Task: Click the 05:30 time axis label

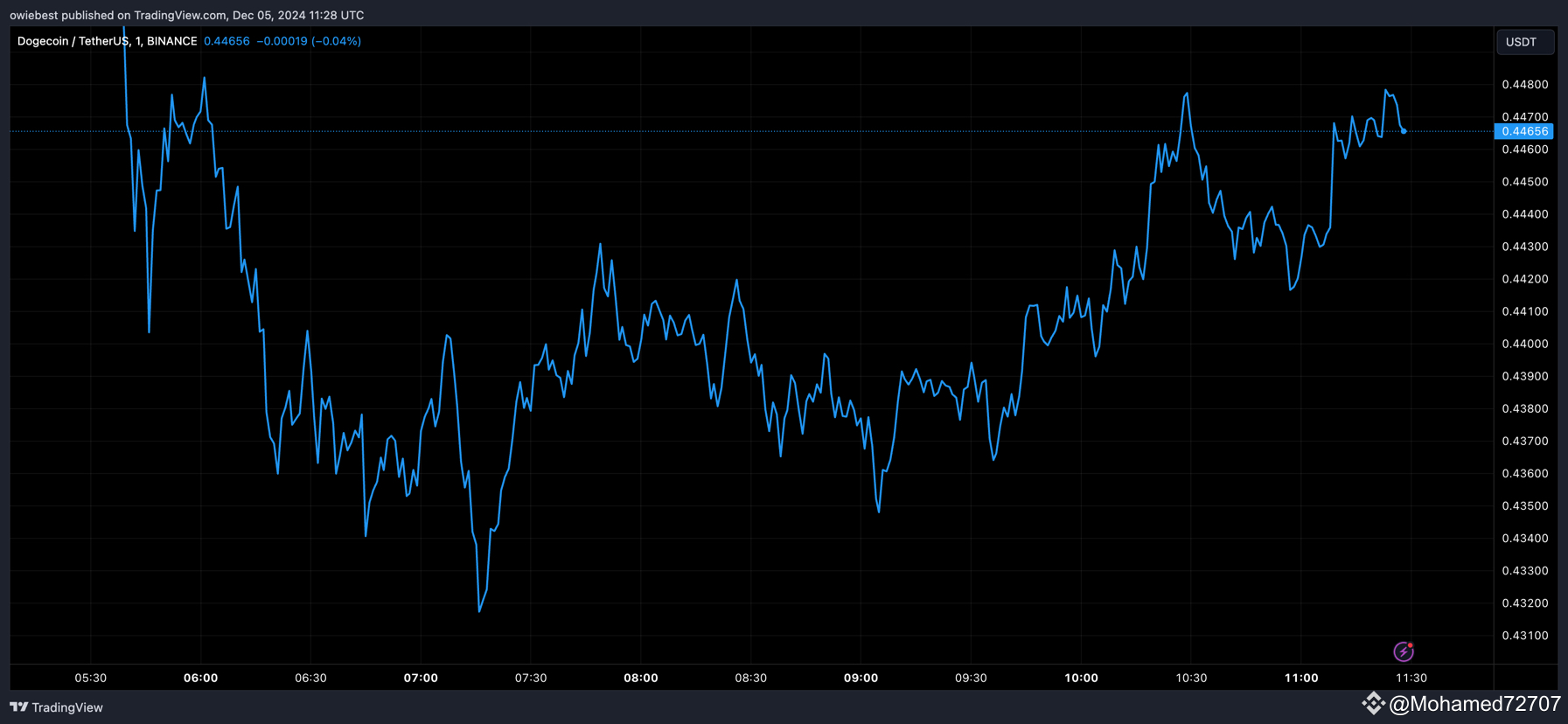Action: click(91, 678)
